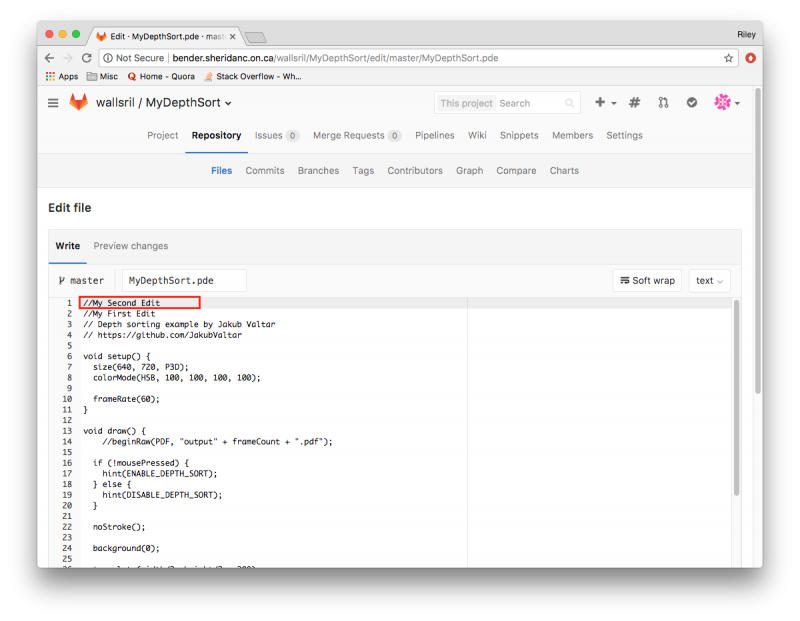This screenshot has height=621, width=800.
Task: Go to the Pipelines tab
Action: [x=435, y=135]
